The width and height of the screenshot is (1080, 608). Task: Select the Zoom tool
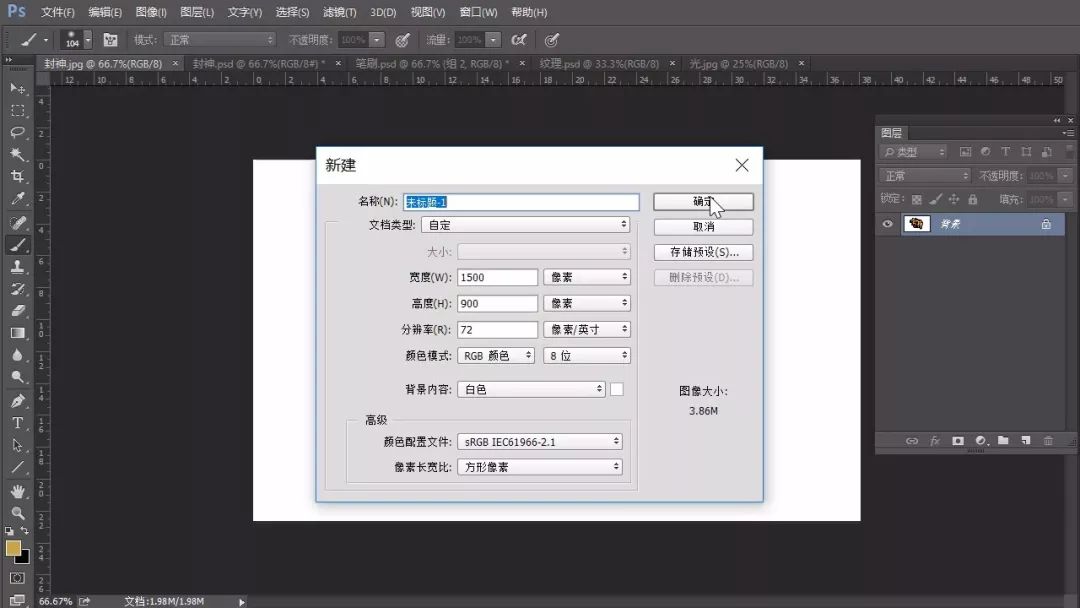click(x=17, y=513)
